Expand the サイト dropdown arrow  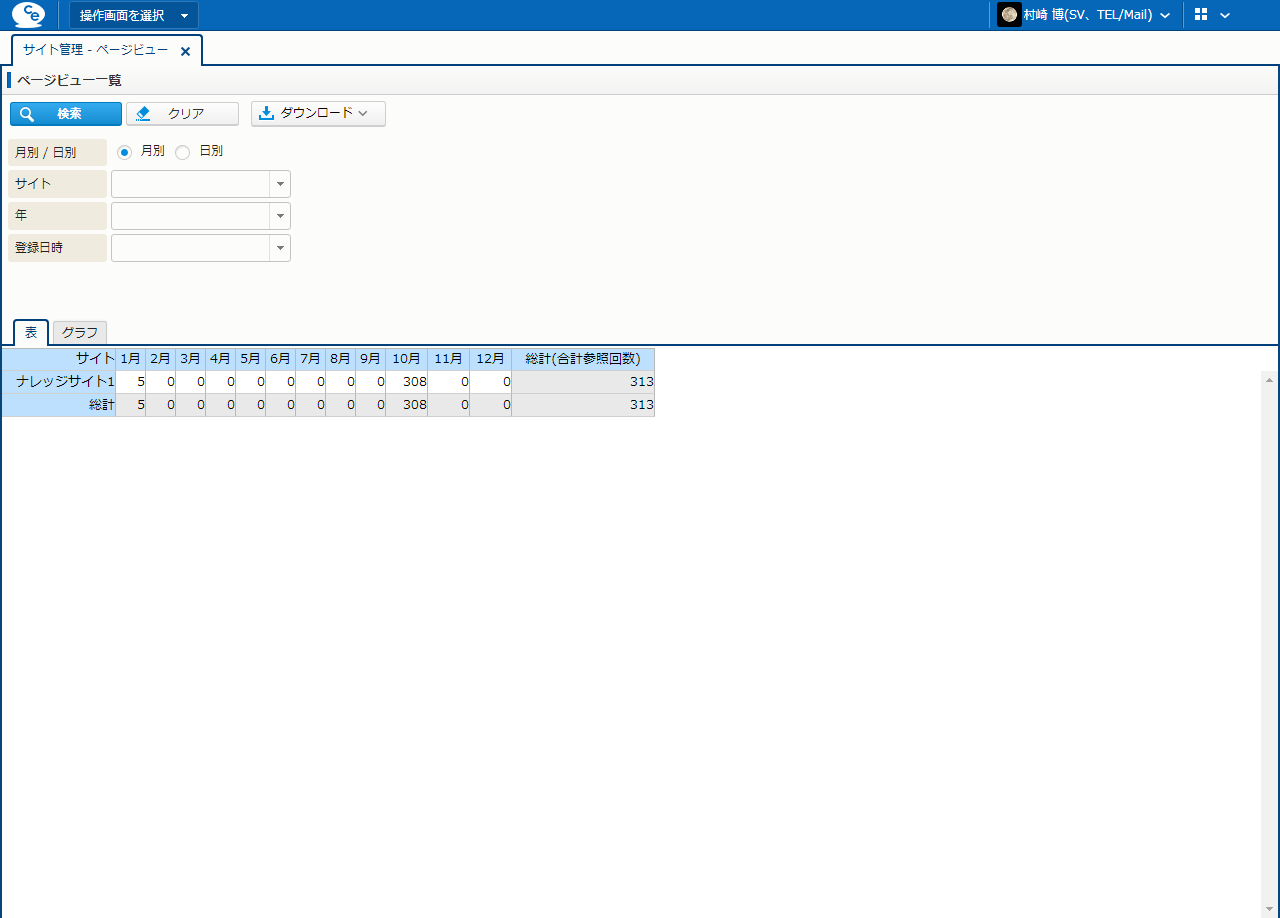pos(280,184)
